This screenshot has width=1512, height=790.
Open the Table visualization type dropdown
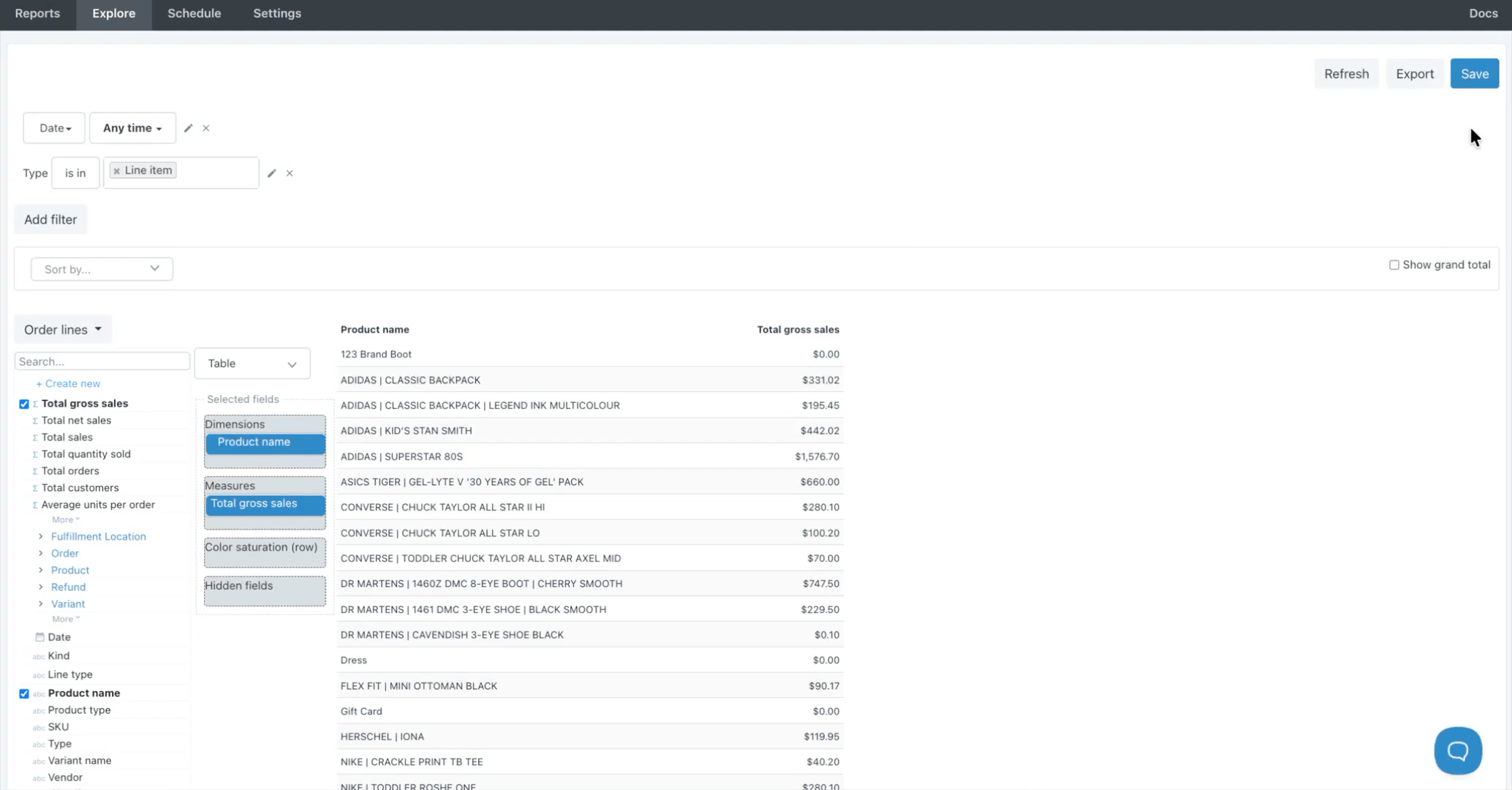pos(252,364)
